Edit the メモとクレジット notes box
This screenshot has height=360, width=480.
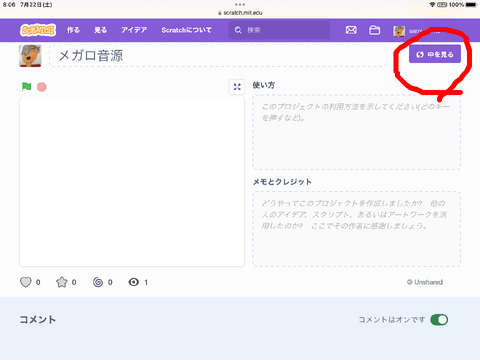357,229
